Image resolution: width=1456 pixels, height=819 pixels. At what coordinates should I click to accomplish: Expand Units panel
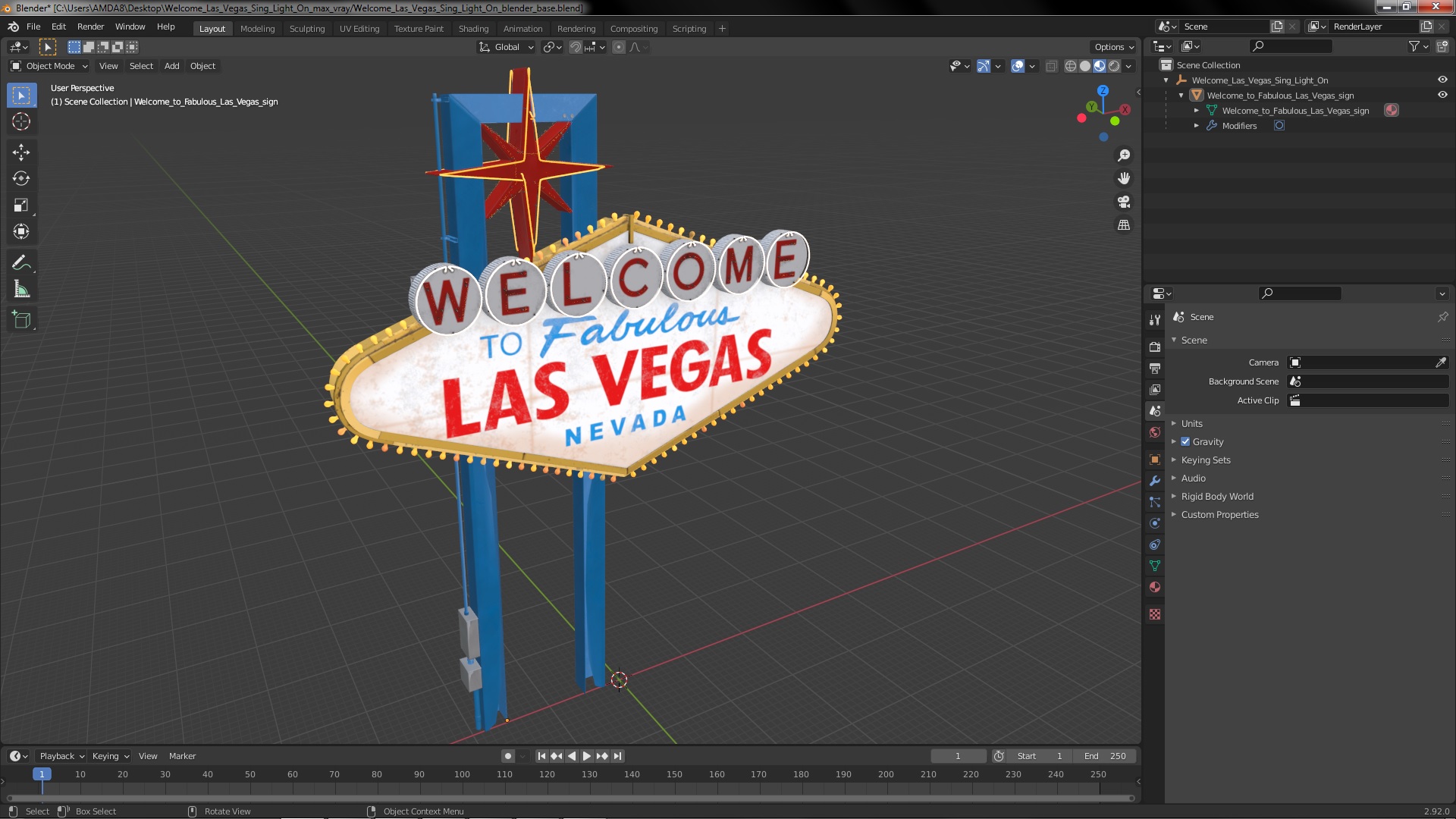pyautogui.click(x=1191, y=424)
